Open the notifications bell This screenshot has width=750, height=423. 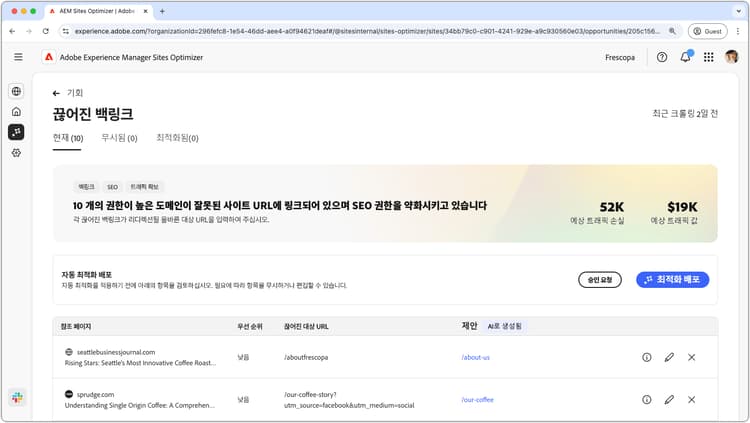[685, 57]
